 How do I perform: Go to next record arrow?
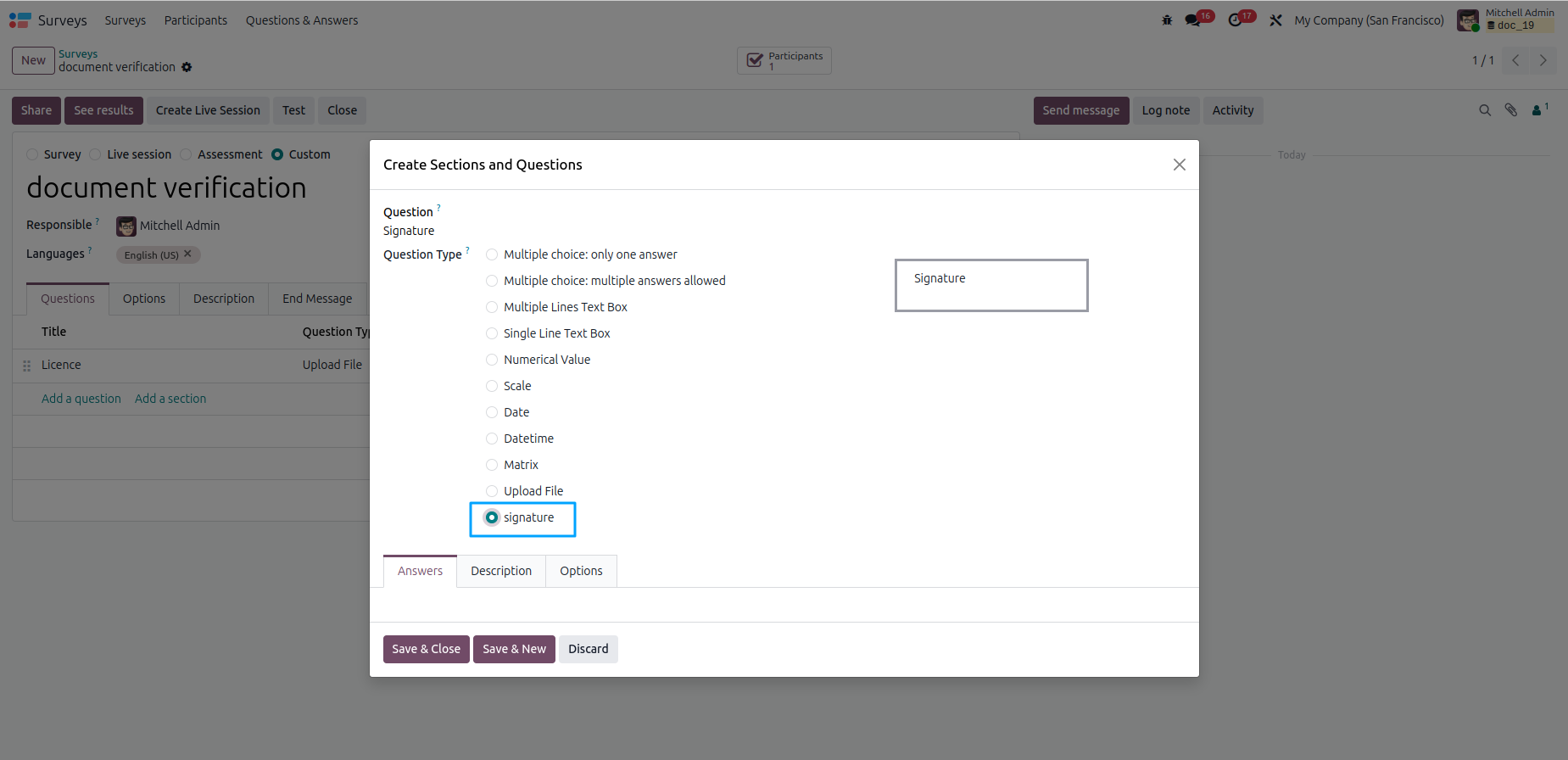coord(1543,60)
